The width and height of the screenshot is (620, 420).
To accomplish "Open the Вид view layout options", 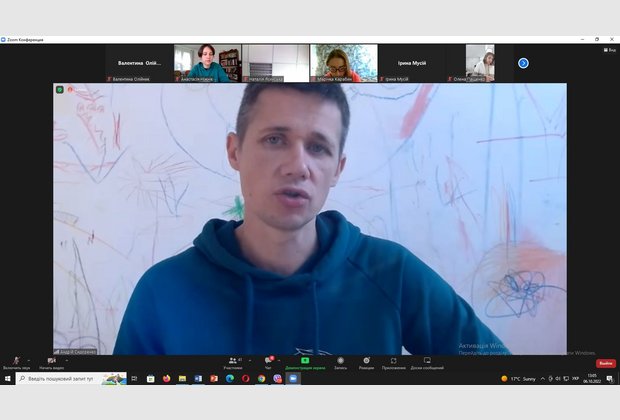I will click(x=608, y=49).
